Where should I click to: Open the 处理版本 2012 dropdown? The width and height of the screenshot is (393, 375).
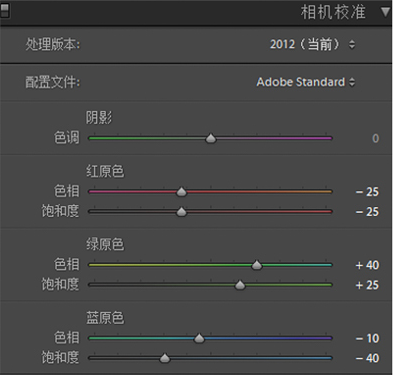click(x=312, y=44)
